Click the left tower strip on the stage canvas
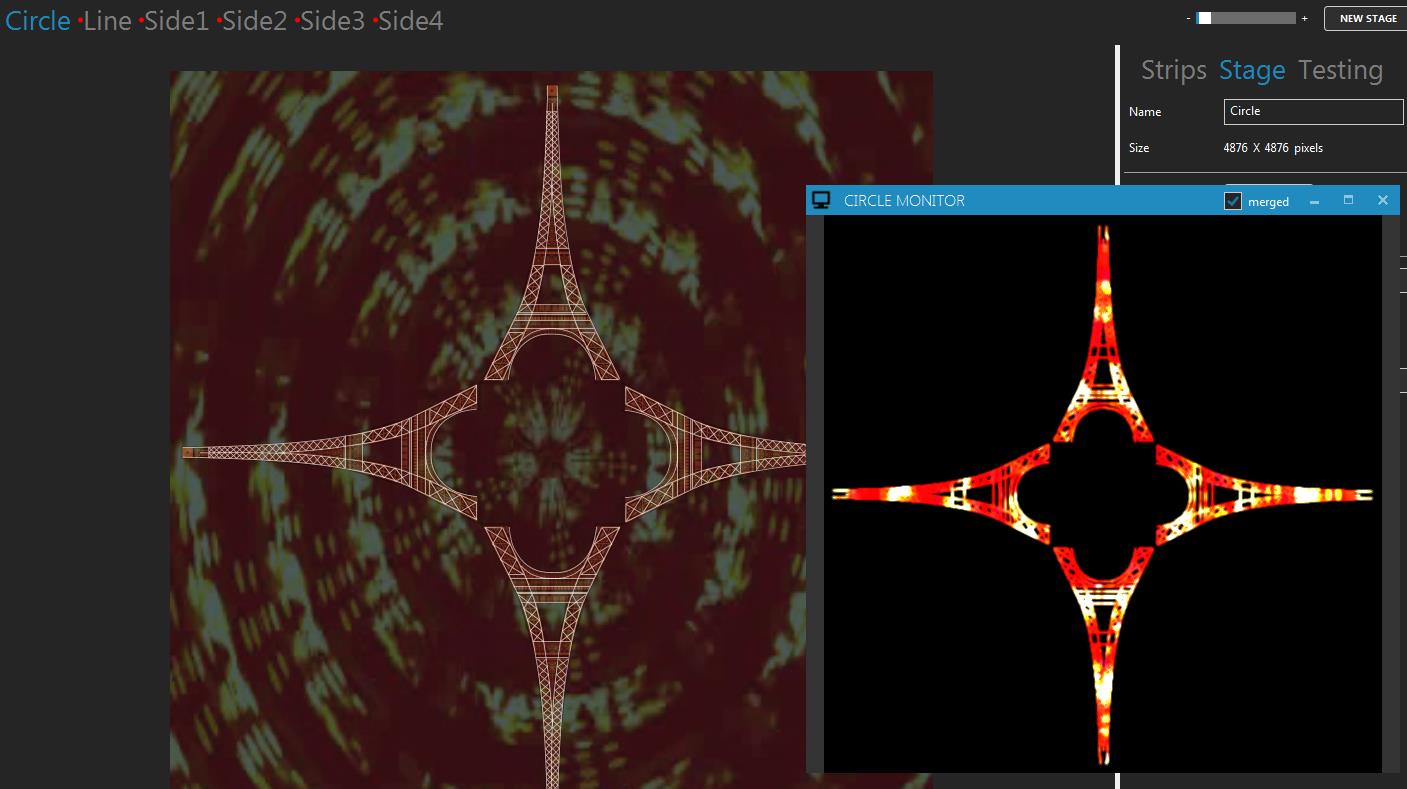The height and width of the screenshot is (789, 1407). pyautogui.click(x=330, y=453)
